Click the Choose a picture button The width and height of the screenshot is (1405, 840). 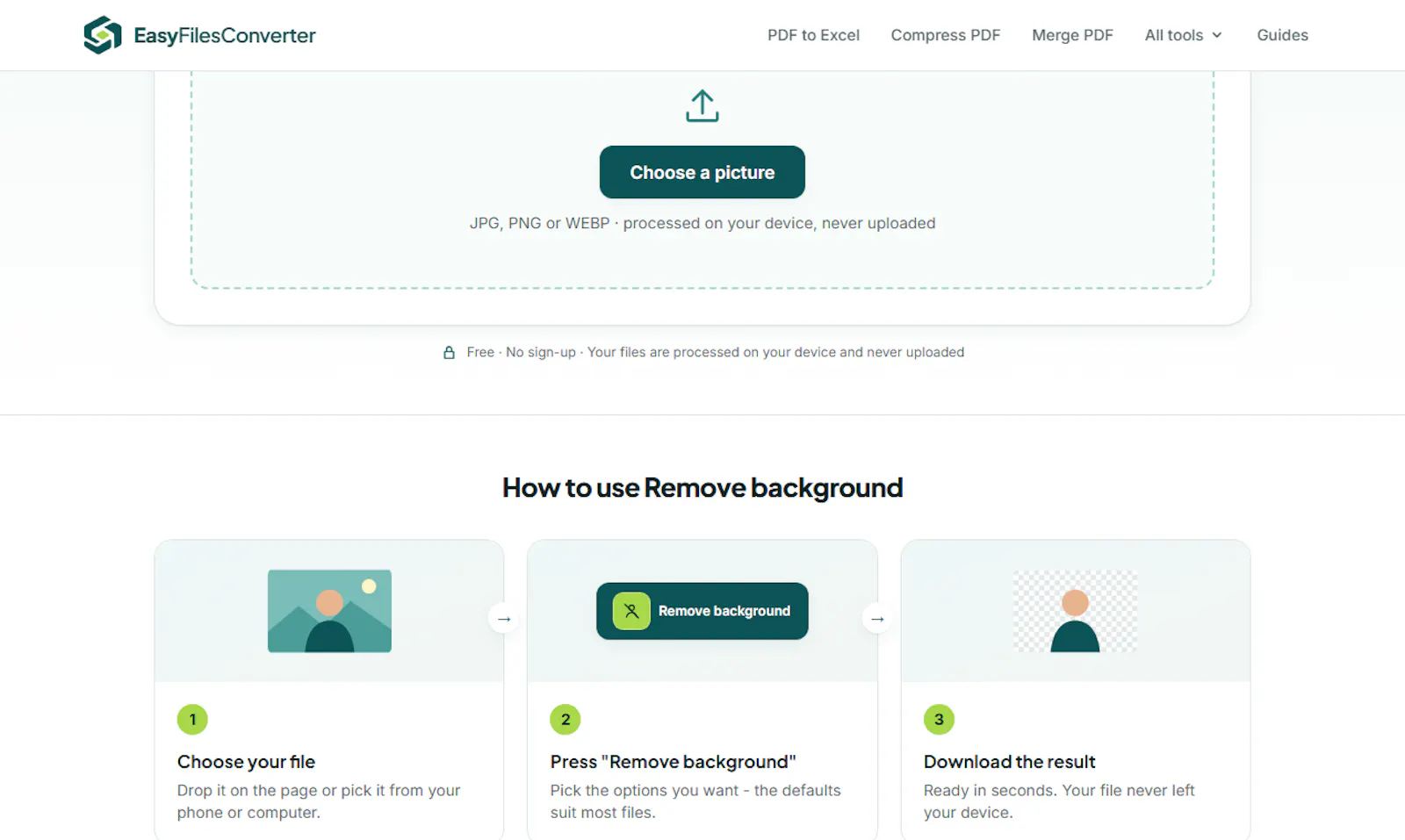[x=702, y=172]
